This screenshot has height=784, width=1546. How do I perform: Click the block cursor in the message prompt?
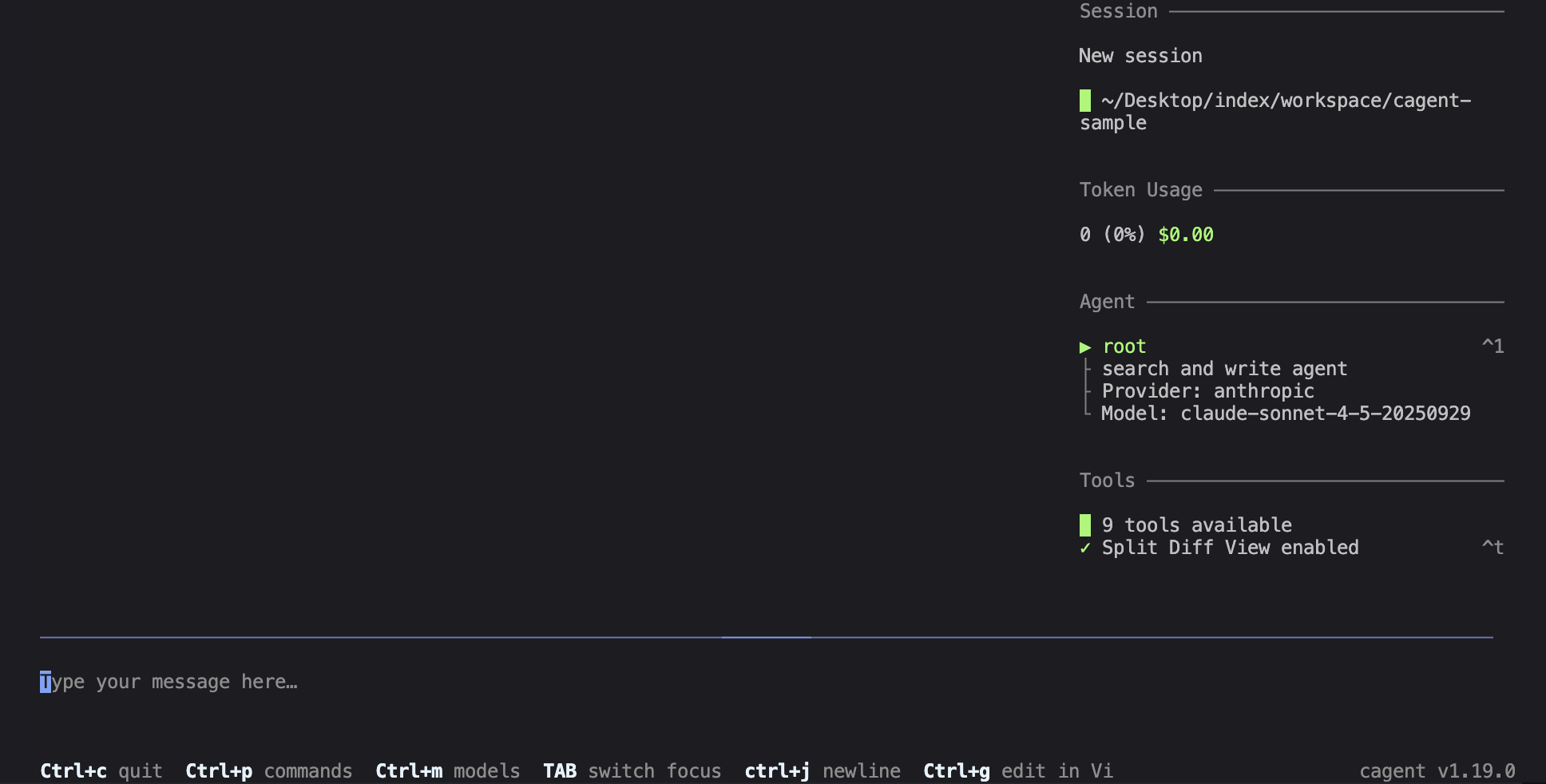pos(46,682)
